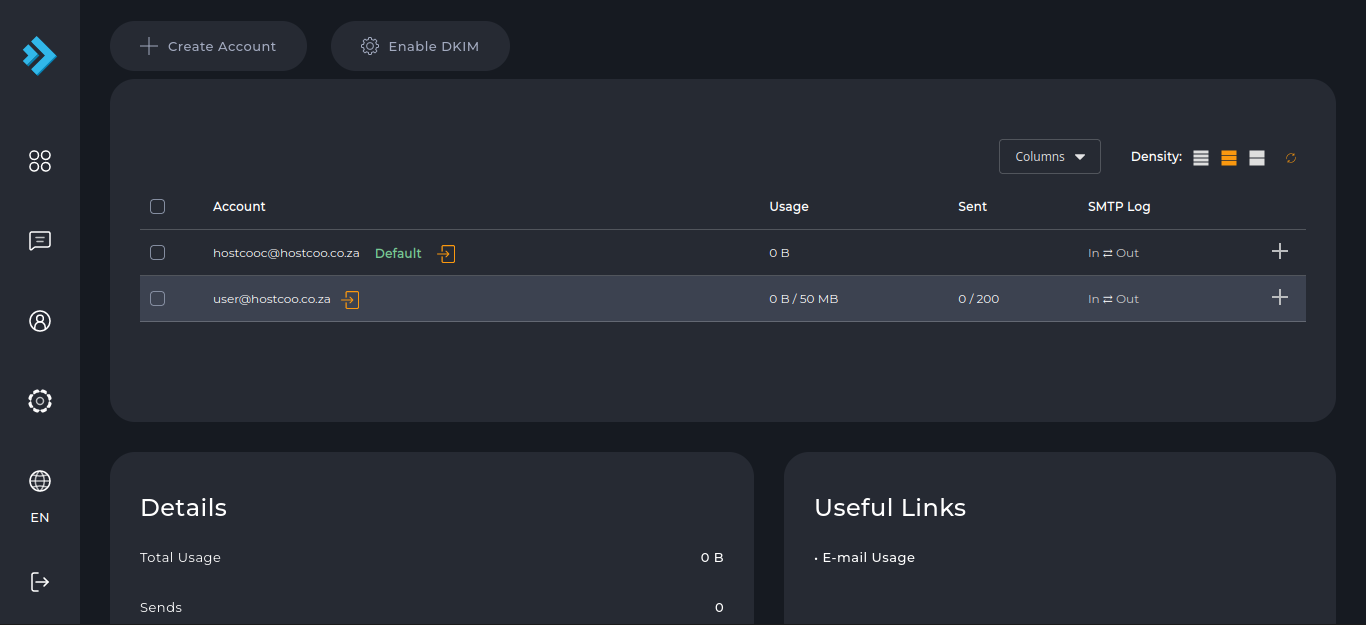This screenshot has width=1366, height=625.
Task: Open the E-mail Usage link
Action: [868, 558]
